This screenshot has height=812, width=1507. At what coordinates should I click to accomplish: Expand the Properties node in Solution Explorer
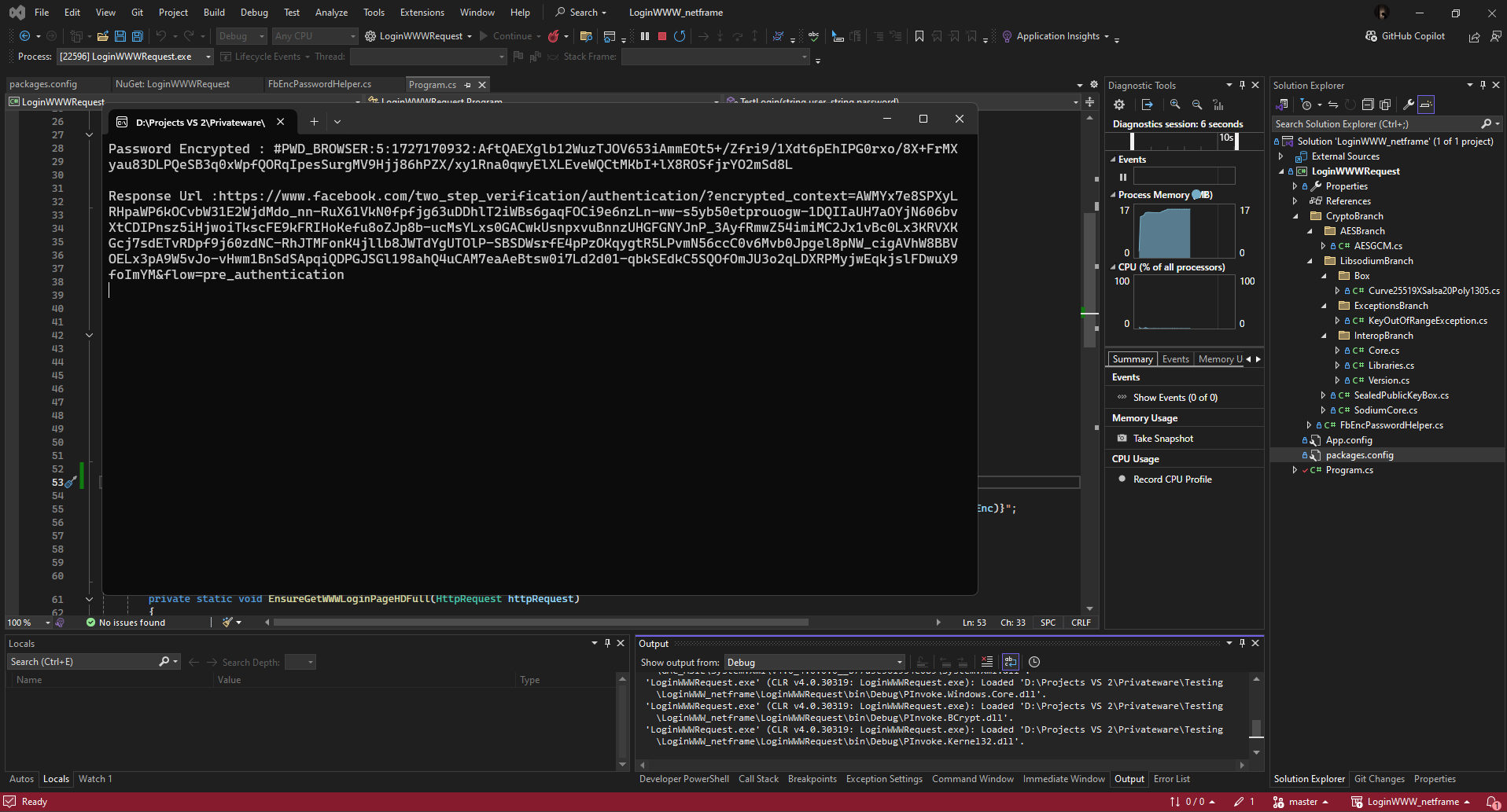pyautogui.click(x=1295, y=186)
